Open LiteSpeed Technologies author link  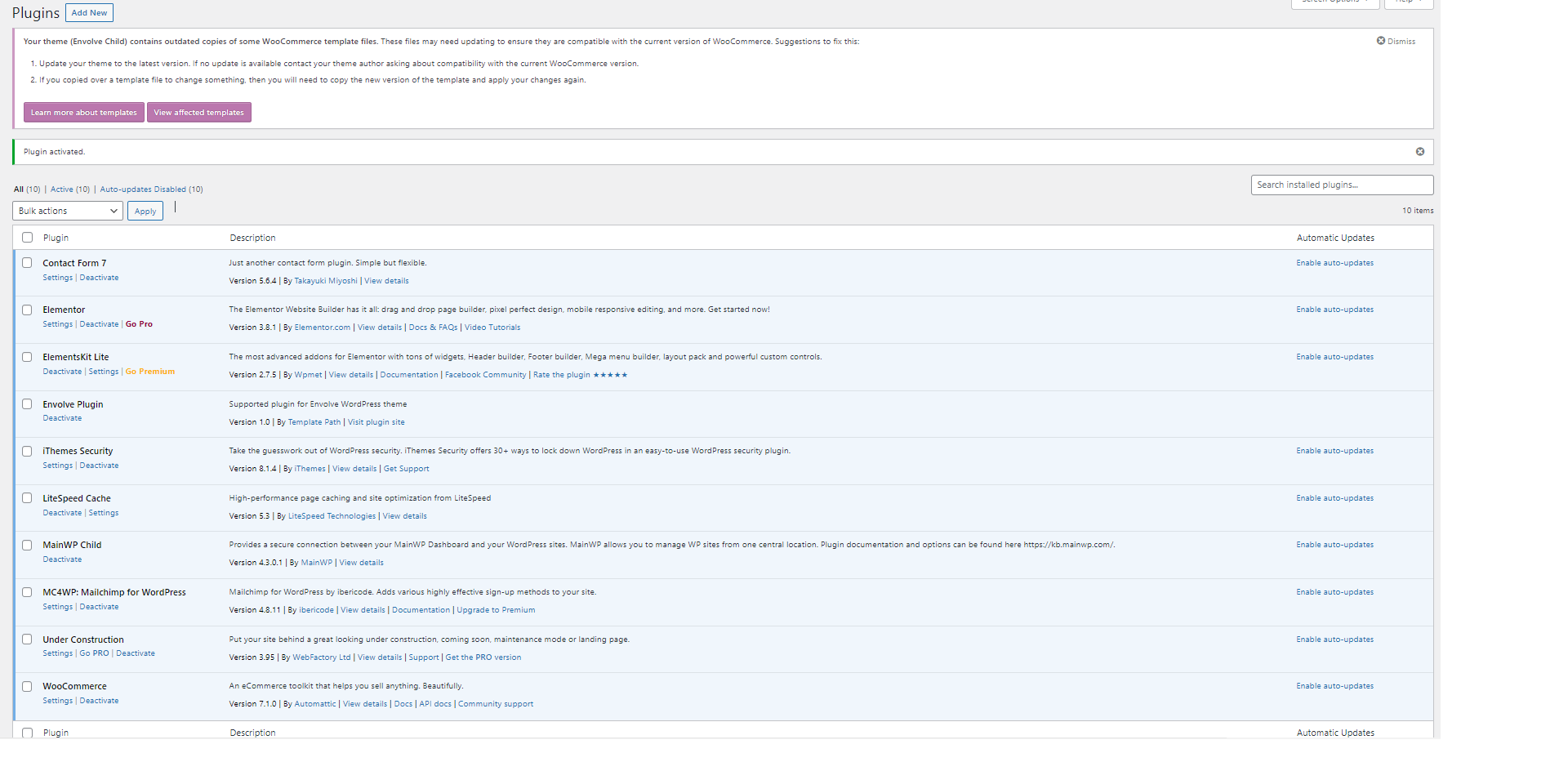point(332,516)
